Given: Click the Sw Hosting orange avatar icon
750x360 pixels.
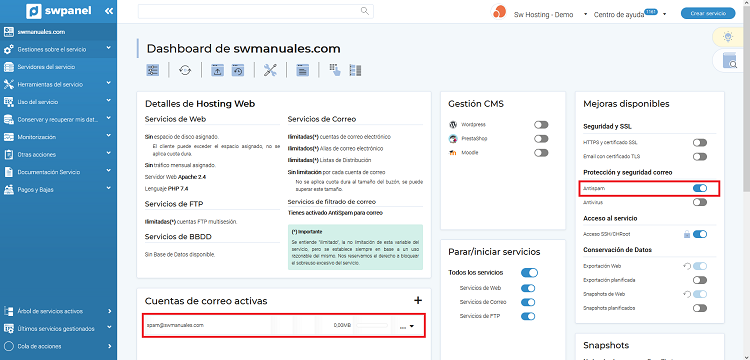Looking at the screenshot, I should click(498, 12).
